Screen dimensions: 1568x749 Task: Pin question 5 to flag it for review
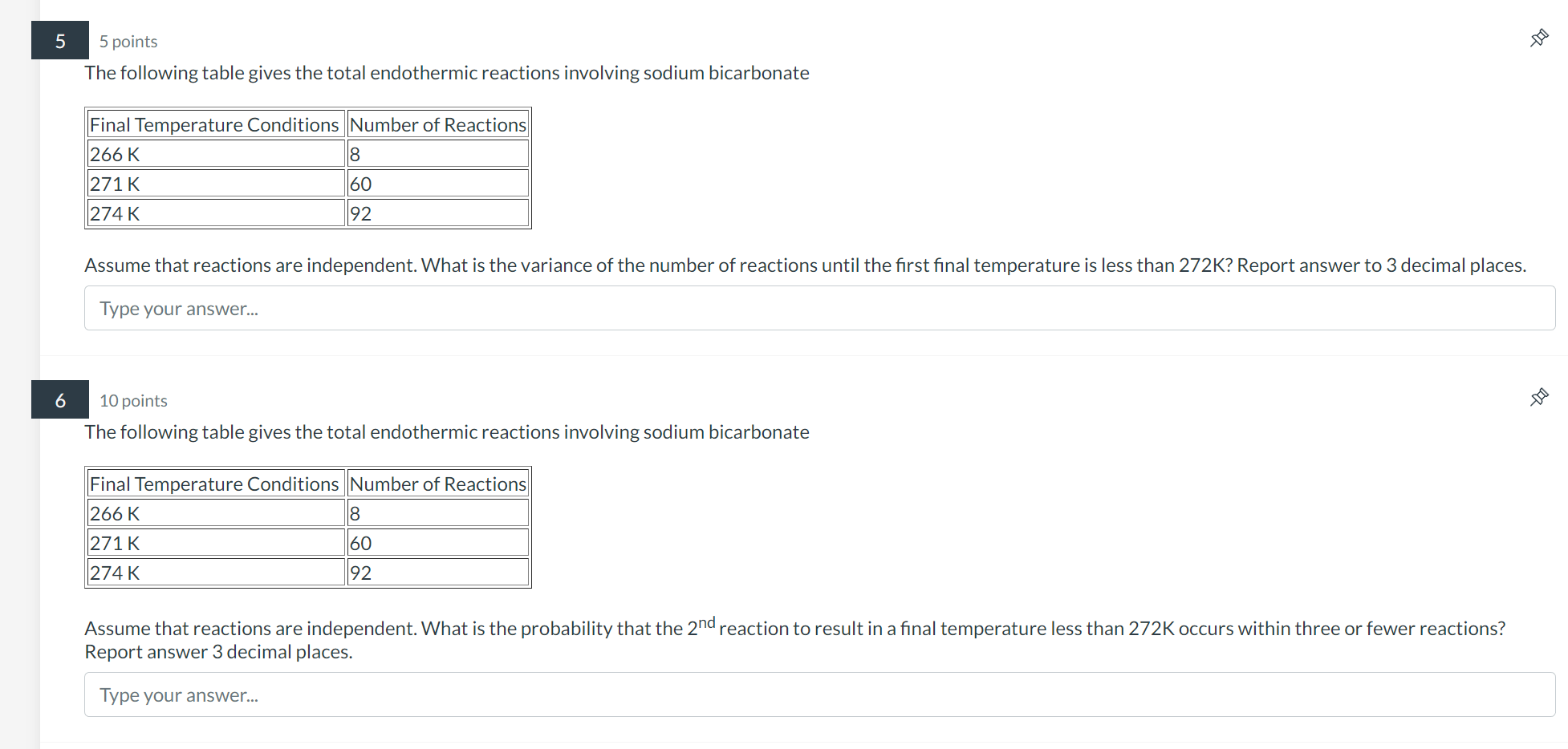click(1538, 38)
